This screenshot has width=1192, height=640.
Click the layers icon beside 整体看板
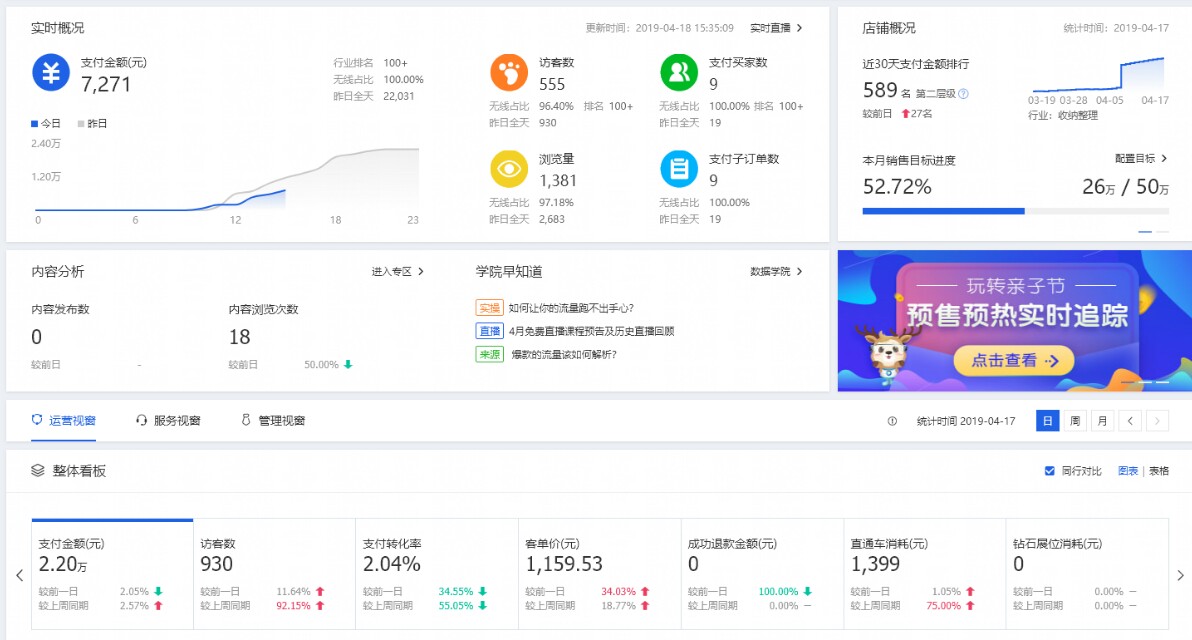click(37, 470)
